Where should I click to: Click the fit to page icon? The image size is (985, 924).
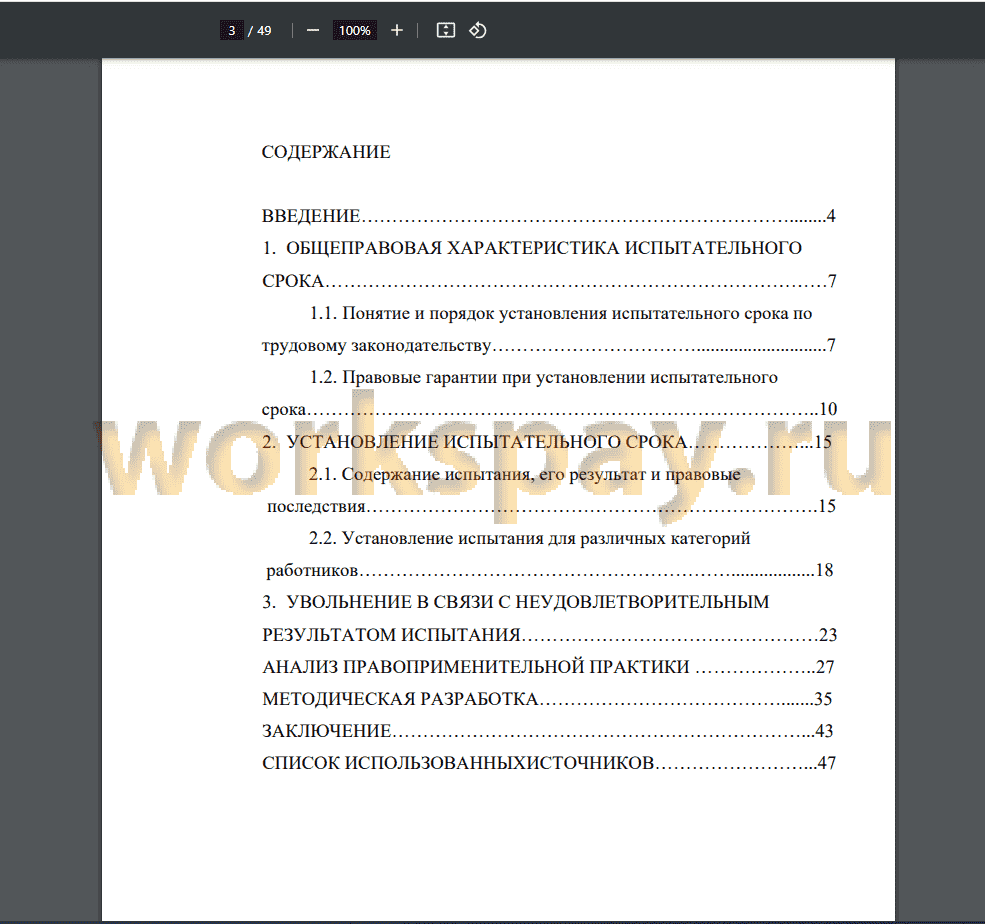click(x=445, y=30)
